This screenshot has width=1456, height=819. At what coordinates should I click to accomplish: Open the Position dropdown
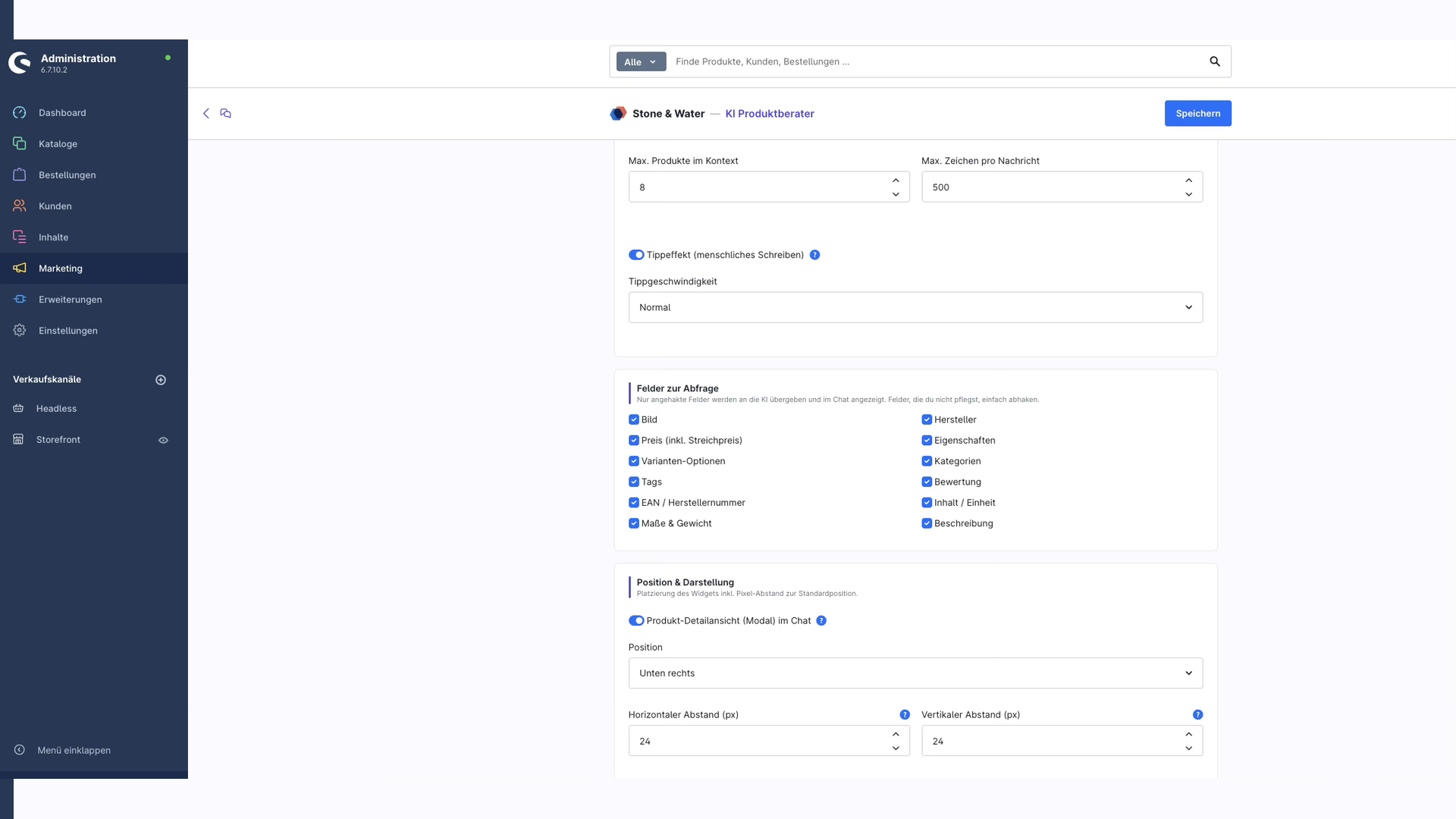click(915, 673)
